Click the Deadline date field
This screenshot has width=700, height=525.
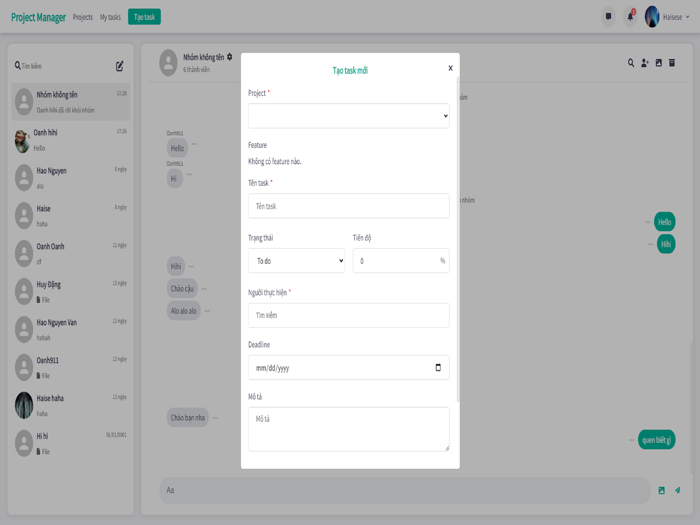point(349,367)
